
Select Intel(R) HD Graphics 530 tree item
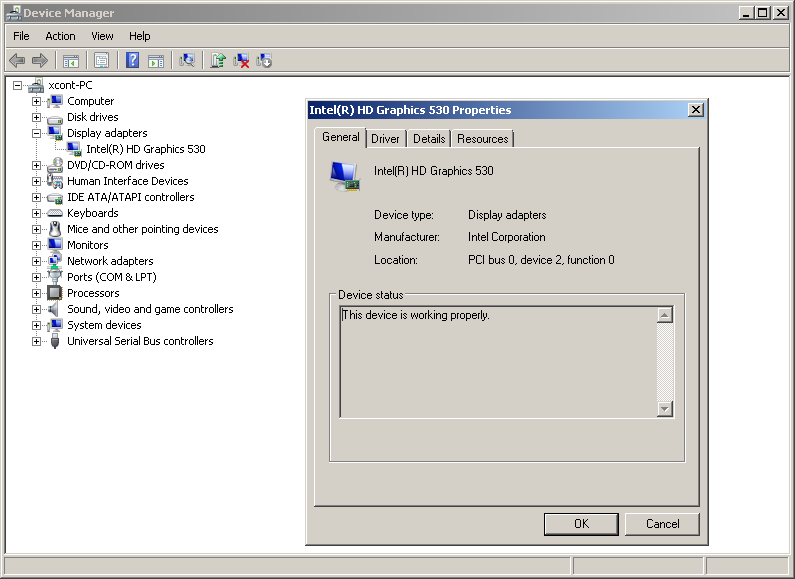146,149
